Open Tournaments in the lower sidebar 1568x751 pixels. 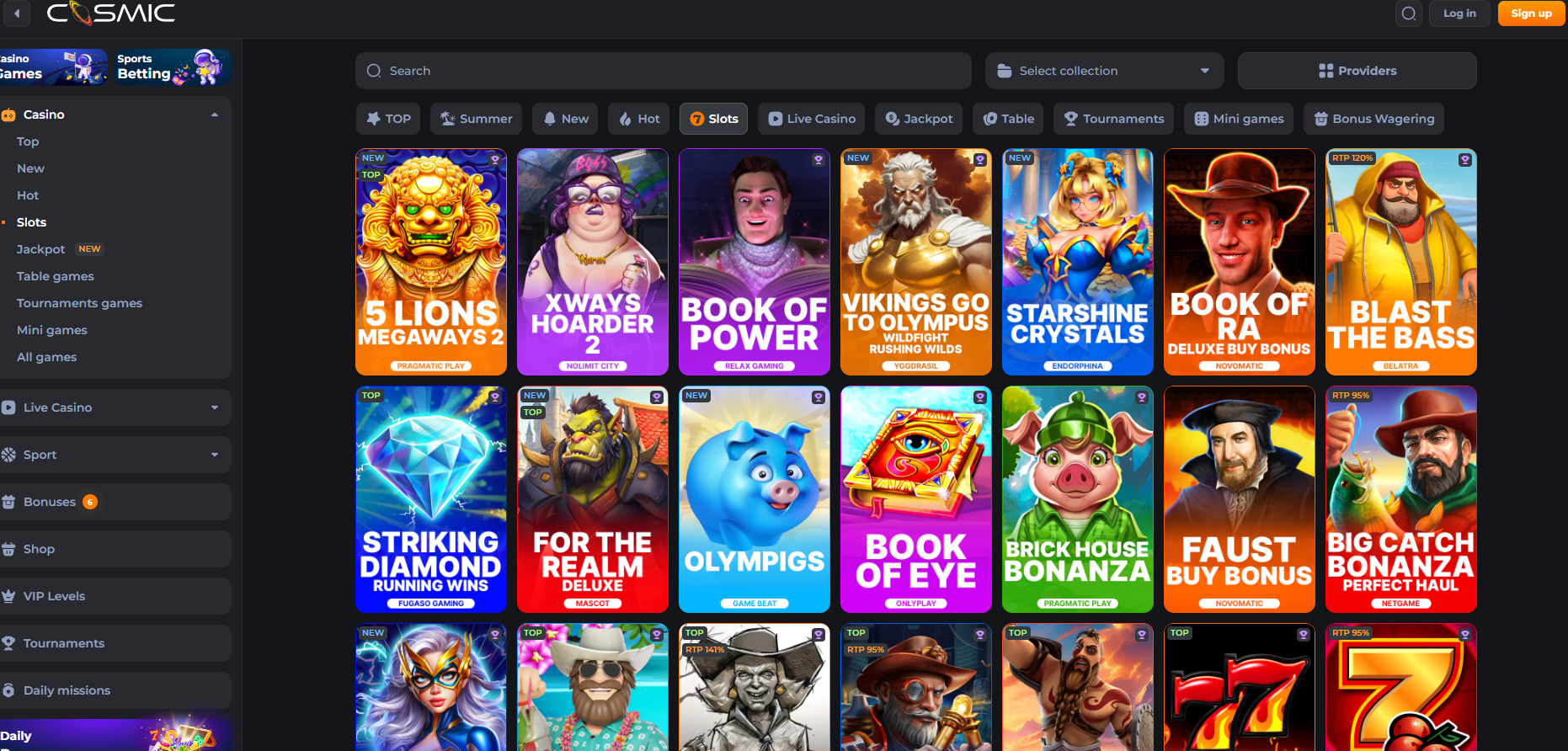[115, 643]
